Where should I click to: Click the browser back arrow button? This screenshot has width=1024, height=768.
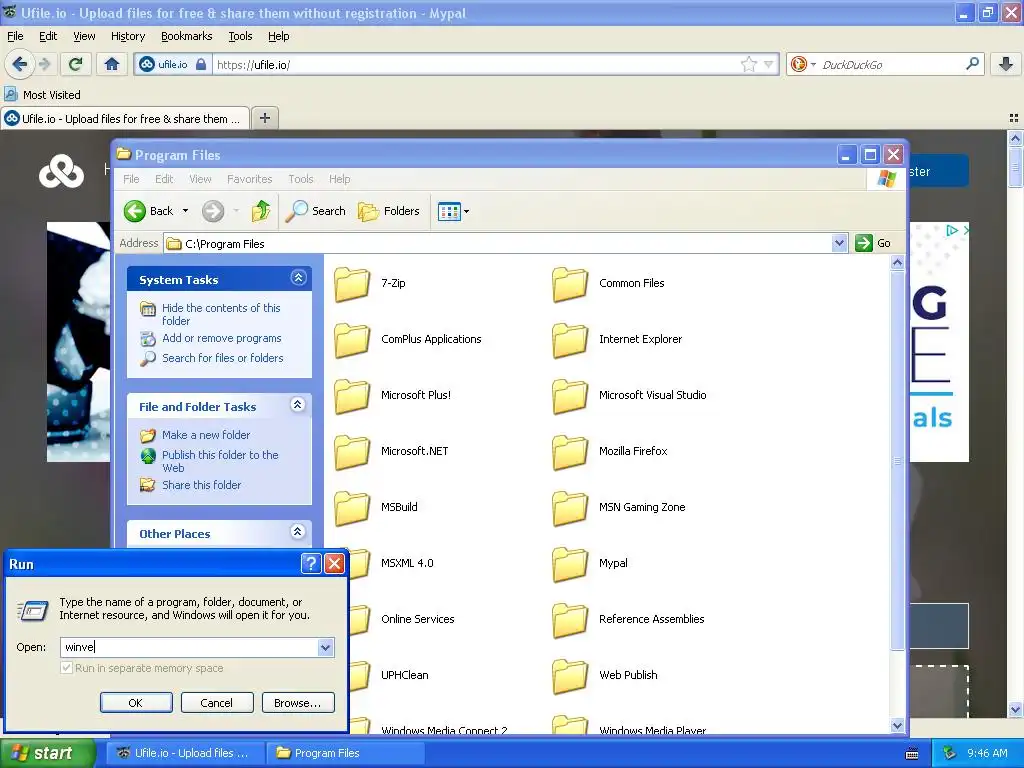click(20, 64)
